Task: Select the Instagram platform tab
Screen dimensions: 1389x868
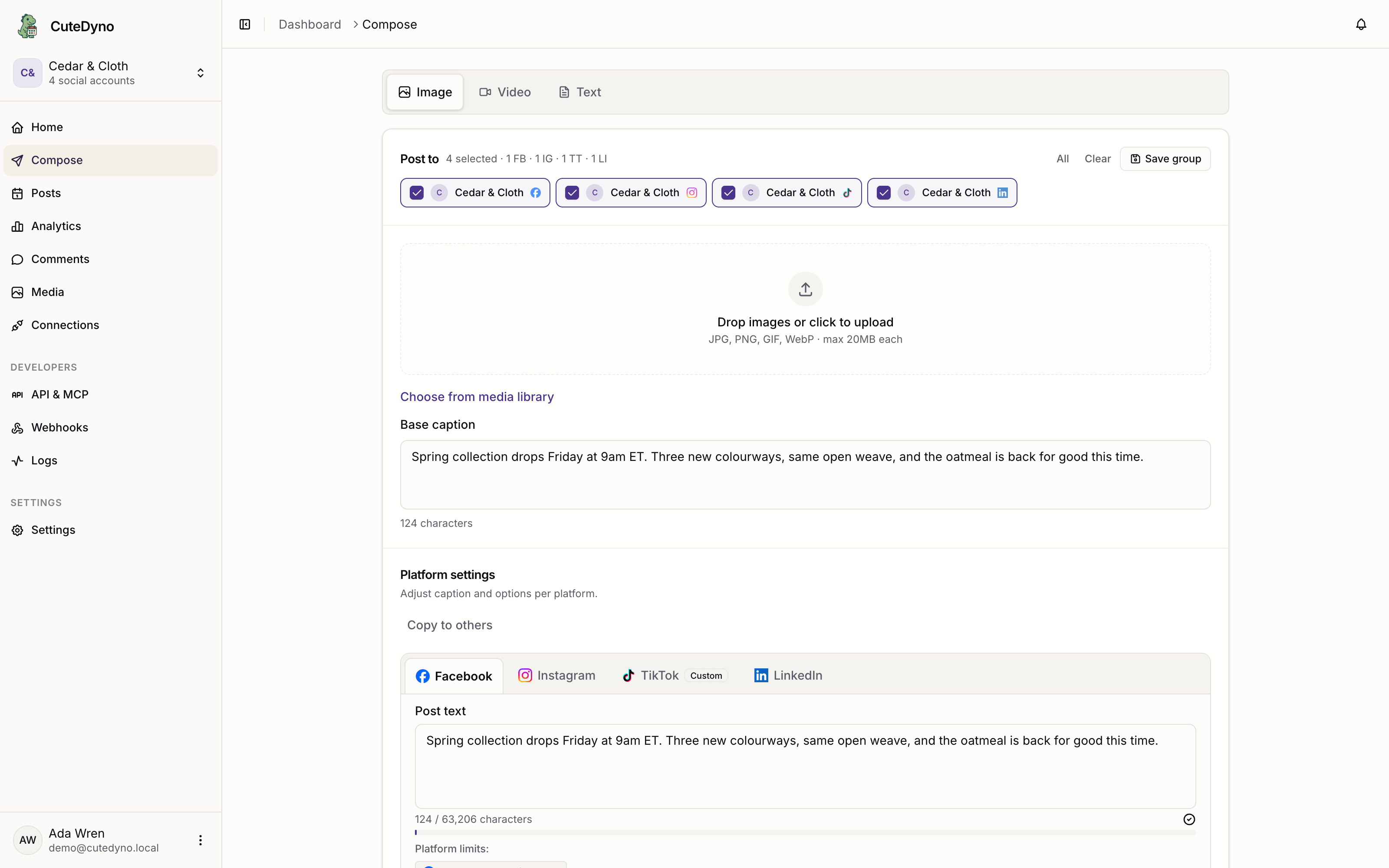Action: point(557,675)
